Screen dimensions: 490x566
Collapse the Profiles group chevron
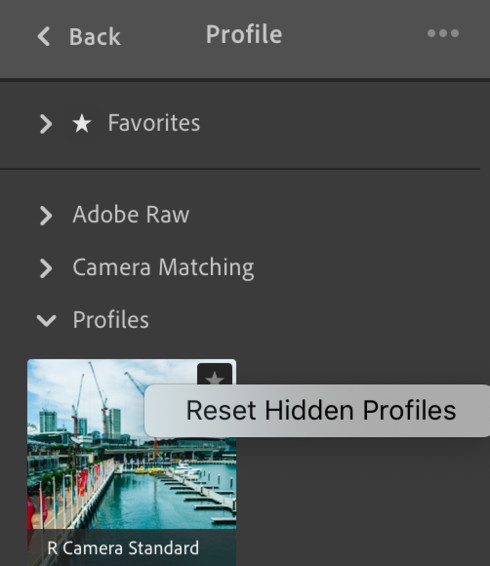[47, 321]
